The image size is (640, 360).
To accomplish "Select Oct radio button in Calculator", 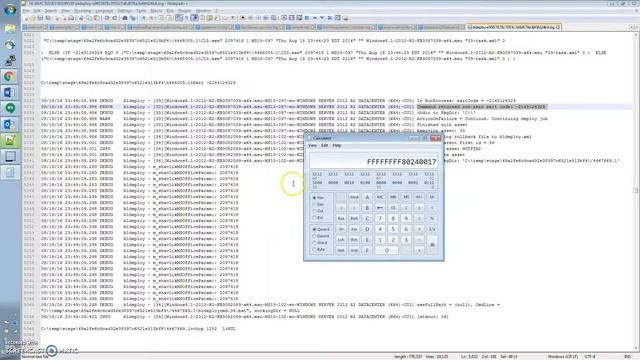I will coord(319,211).
